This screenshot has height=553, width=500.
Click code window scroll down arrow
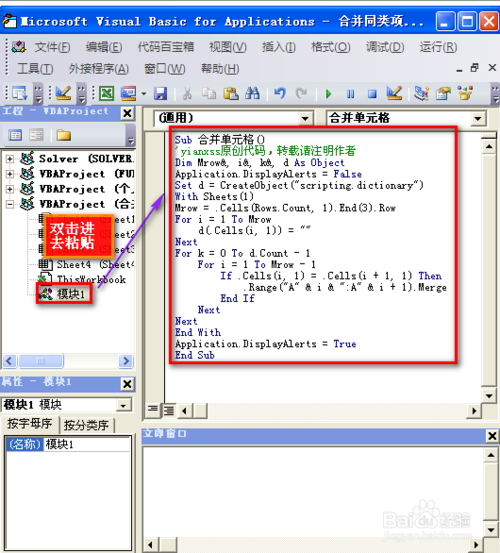click(x=489, y=396)
